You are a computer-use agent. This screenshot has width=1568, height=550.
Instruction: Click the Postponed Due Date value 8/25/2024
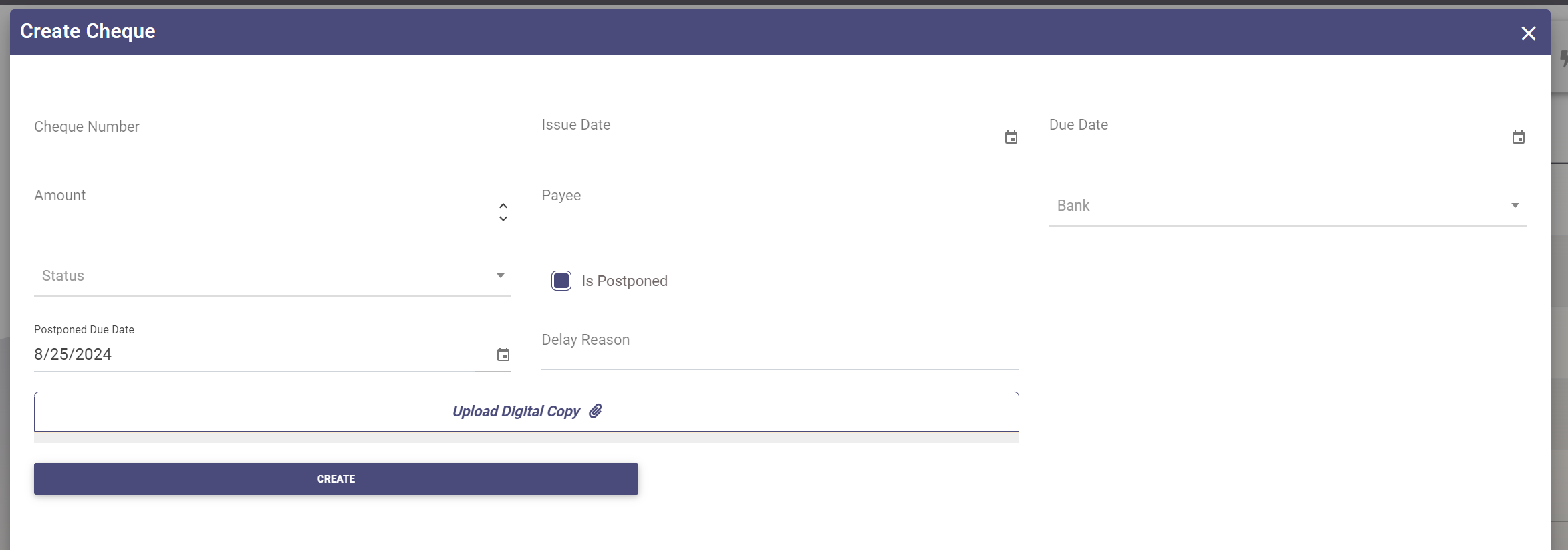74,354
